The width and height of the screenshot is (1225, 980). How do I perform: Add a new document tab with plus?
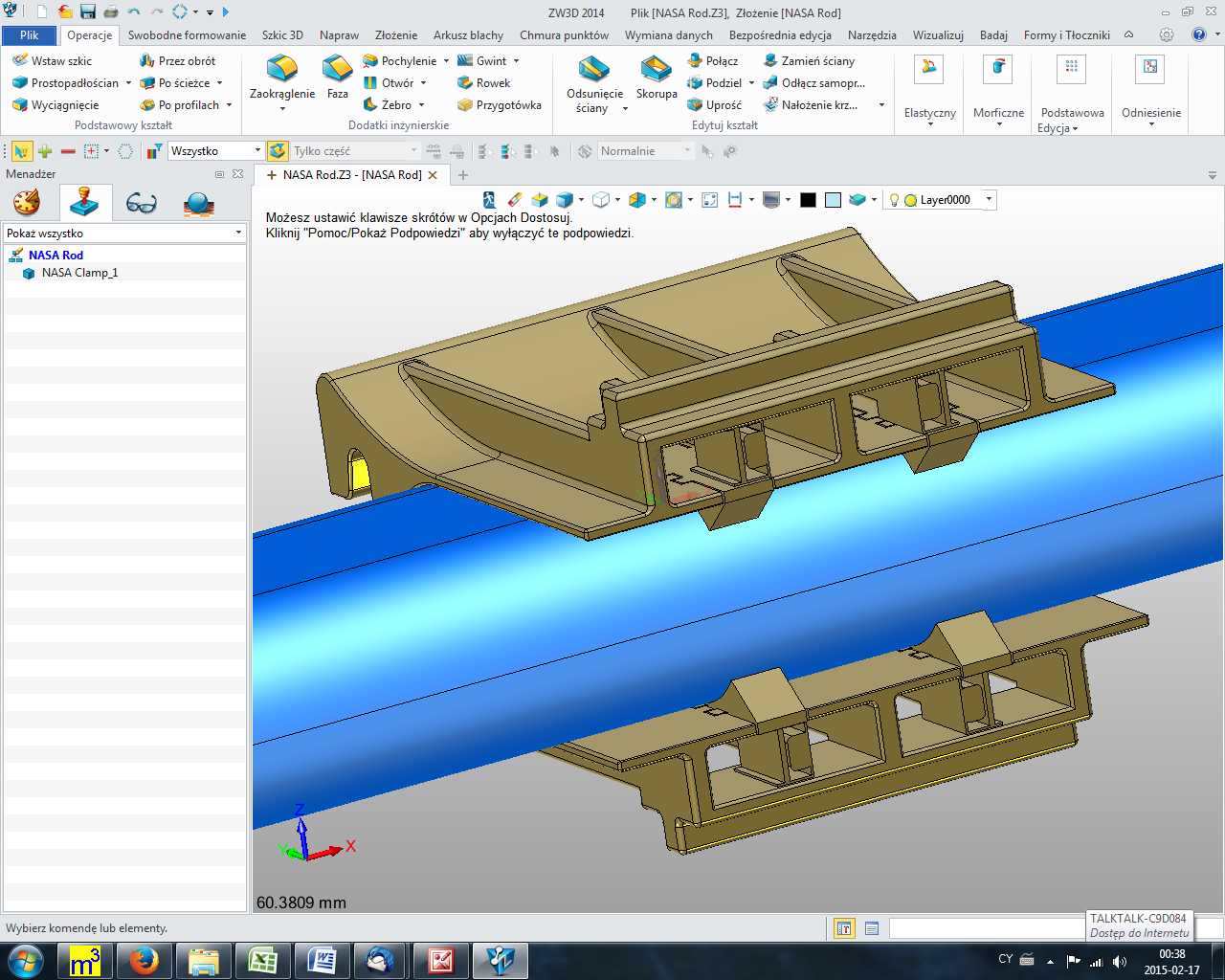point(463,175)
